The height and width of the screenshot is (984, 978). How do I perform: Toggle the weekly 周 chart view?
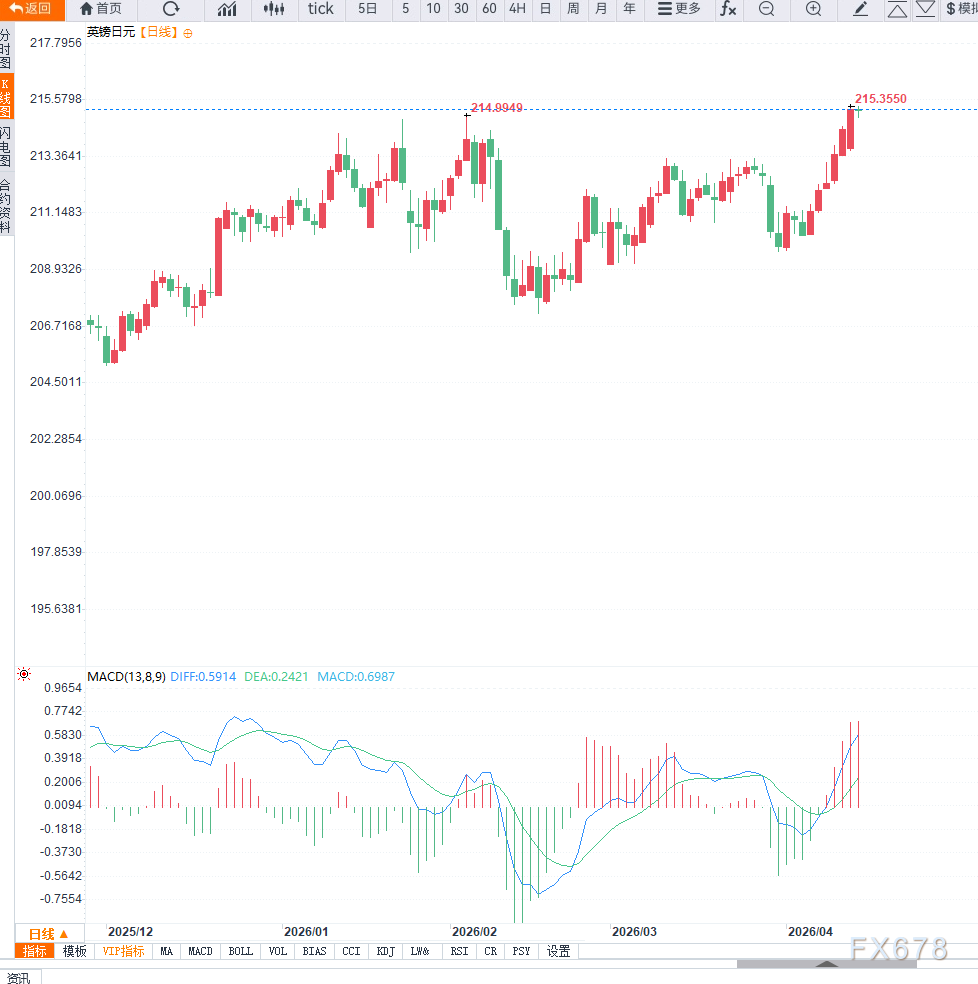tap(572, 9)
